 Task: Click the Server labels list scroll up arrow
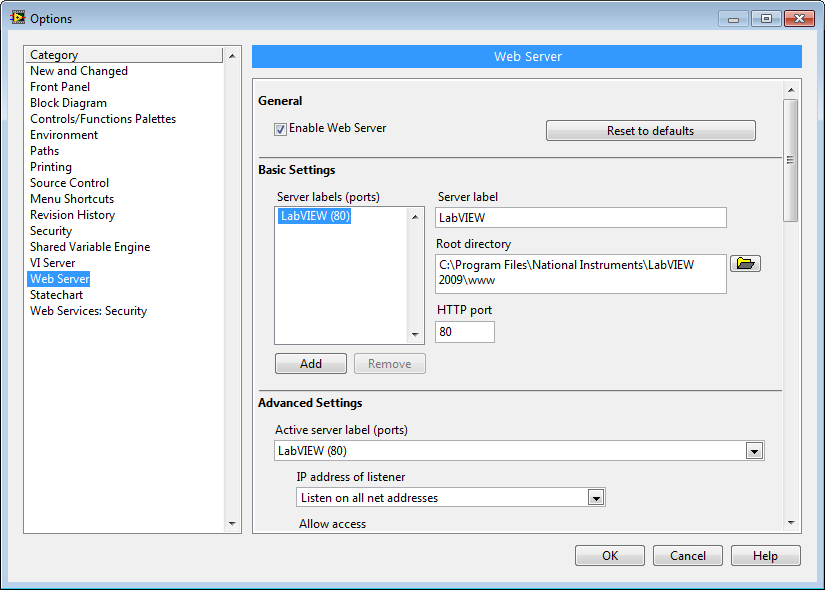click(415, 217)
